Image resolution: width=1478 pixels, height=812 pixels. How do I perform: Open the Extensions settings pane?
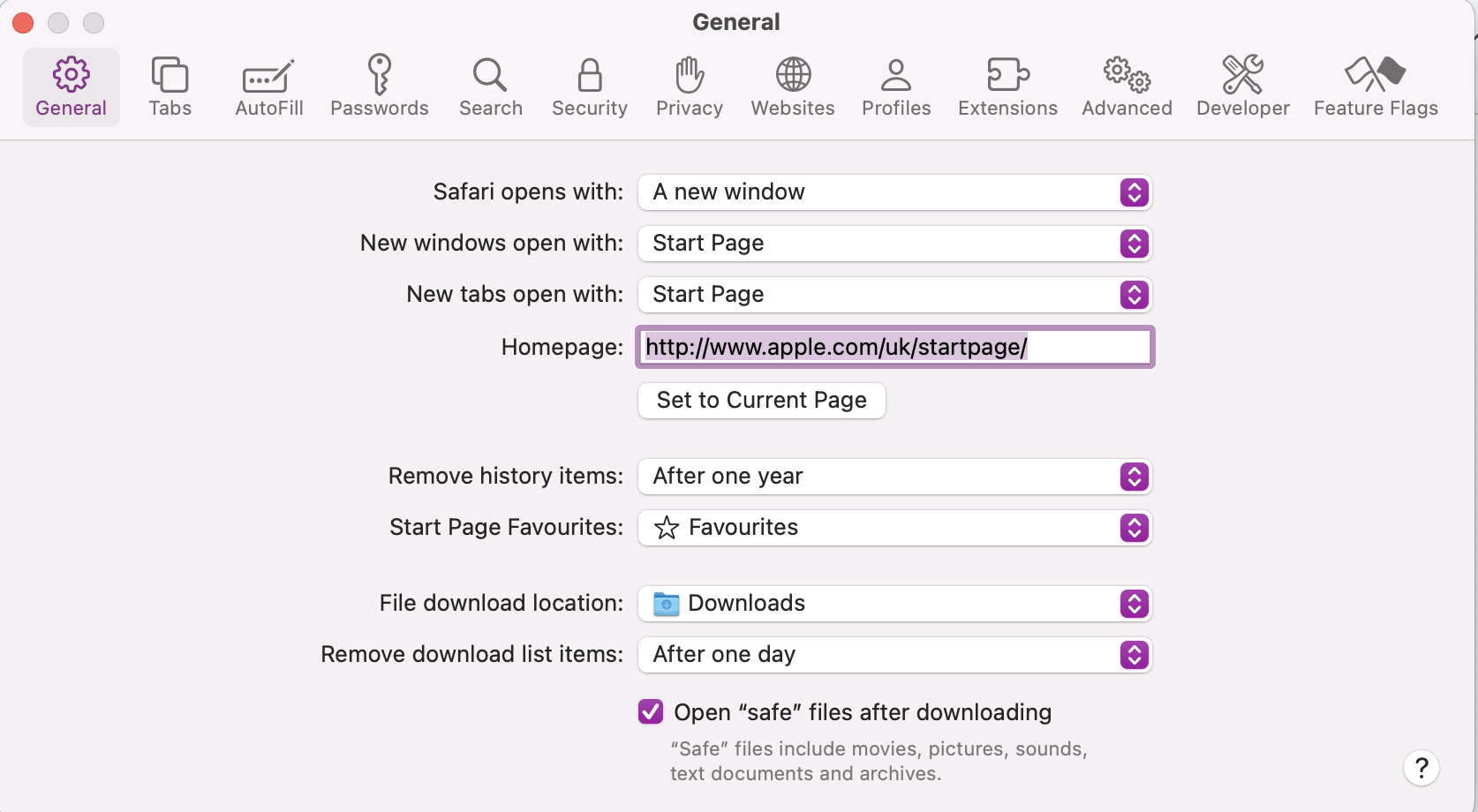pyautogui.click(x=1007, y=86)
